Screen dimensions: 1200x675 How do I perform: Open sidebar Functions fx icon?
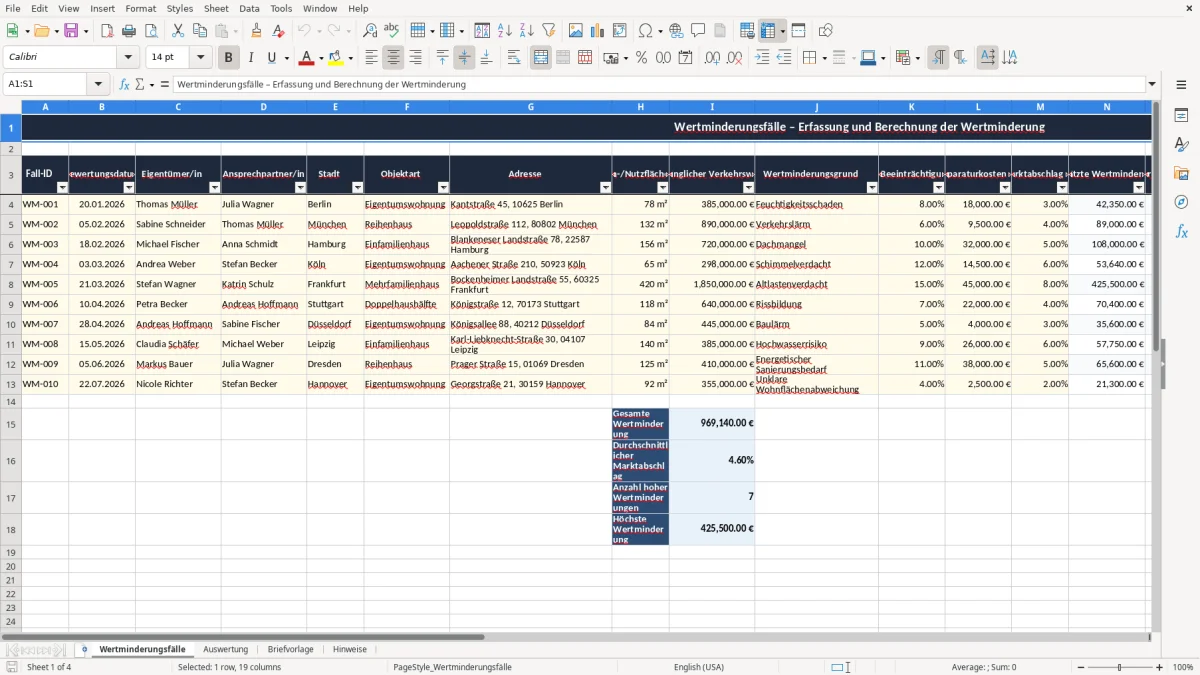[1181, 231]
